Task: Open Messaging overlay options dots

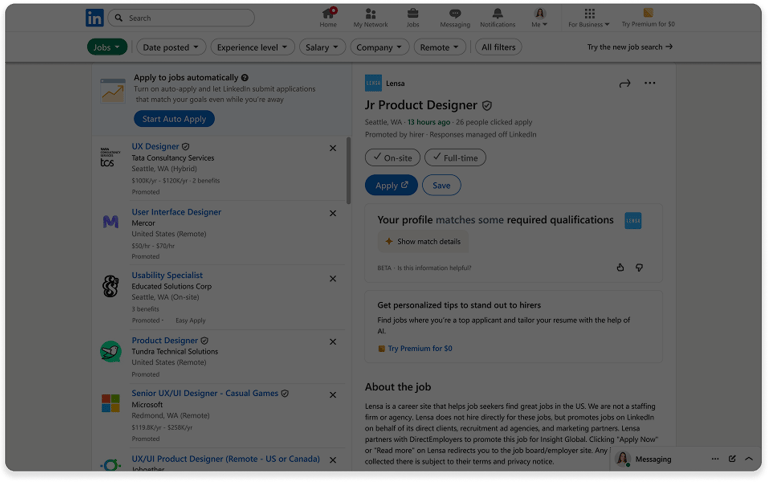Action: (715, 459)
